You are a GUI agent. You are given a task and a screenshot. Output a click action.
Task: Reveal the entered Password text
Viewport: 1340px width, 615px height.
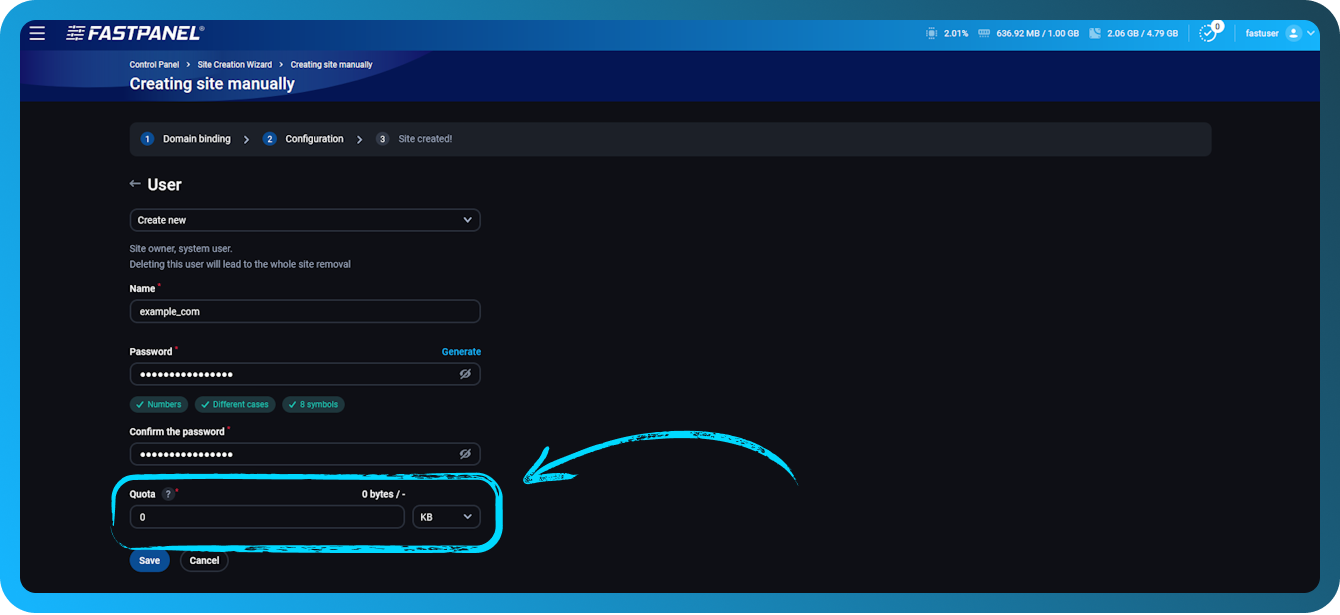[x=465, y=373]
